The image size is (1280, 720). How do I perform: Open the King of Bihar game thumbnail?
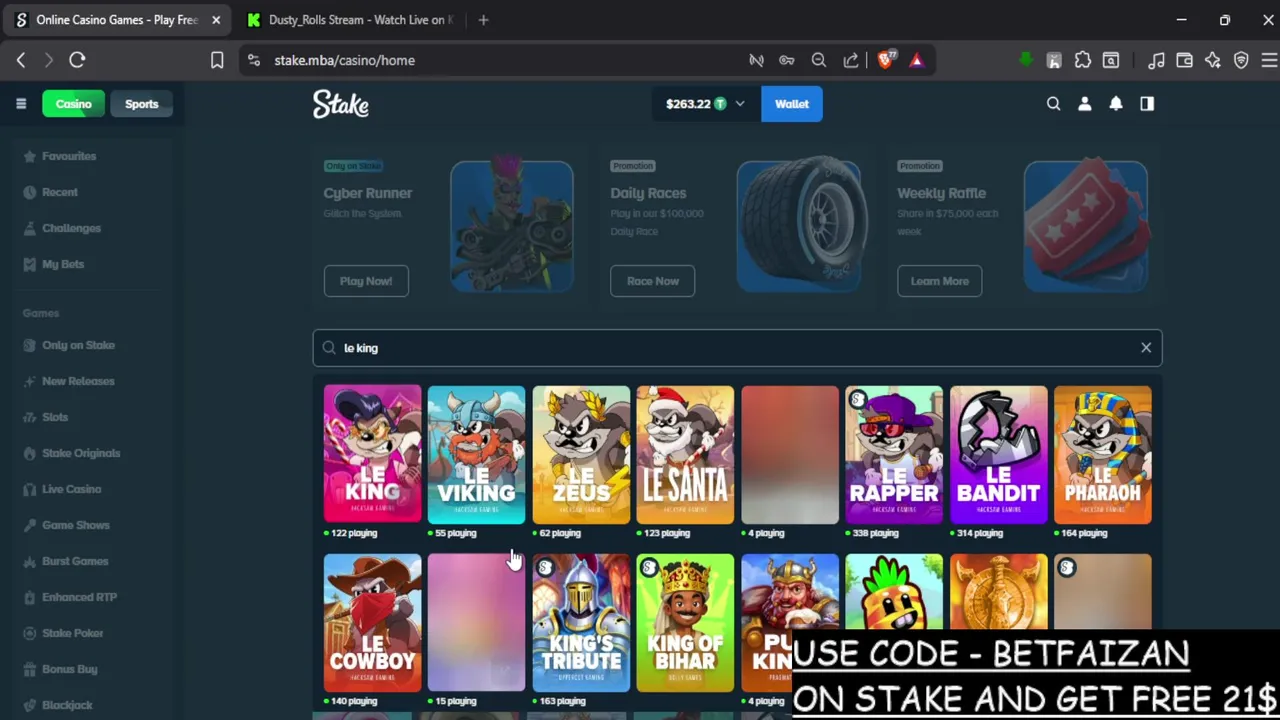685,622
